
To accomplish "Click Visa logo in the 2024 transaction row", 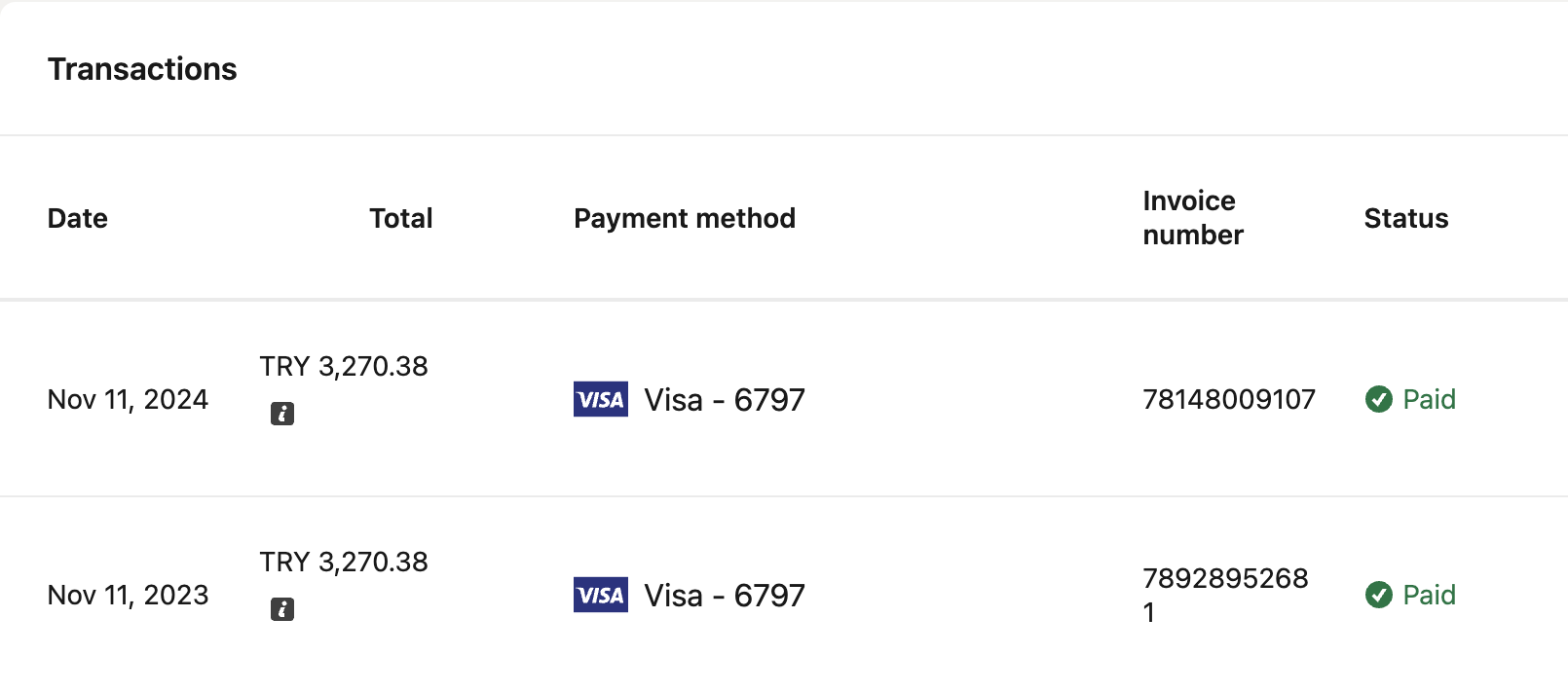I will tap(601, 399).
